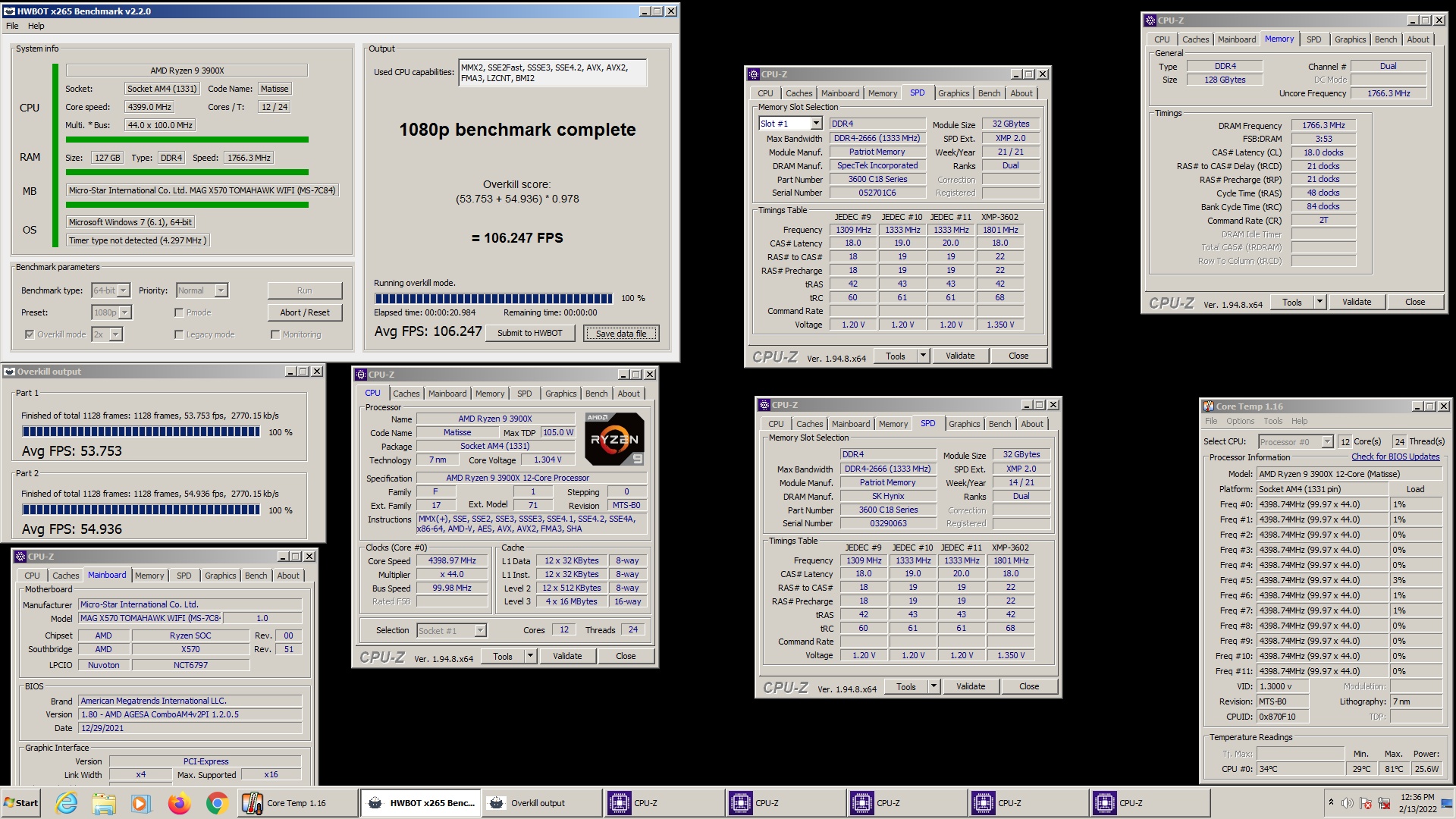Click Validate in CPU-Z Memory window

click(1357, 302)
